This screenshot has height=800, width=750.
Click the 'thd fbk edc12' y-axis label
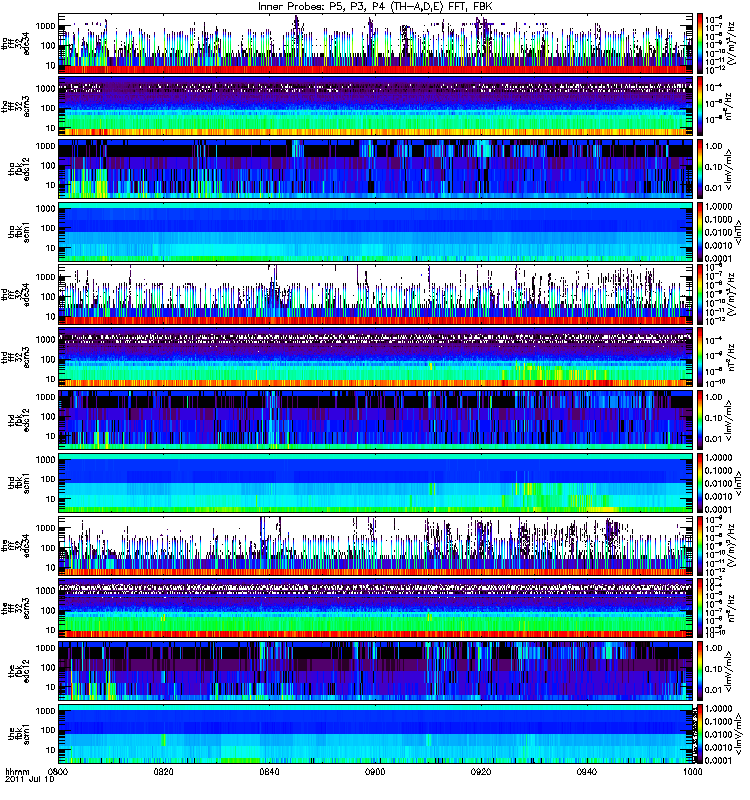(19, 420)
